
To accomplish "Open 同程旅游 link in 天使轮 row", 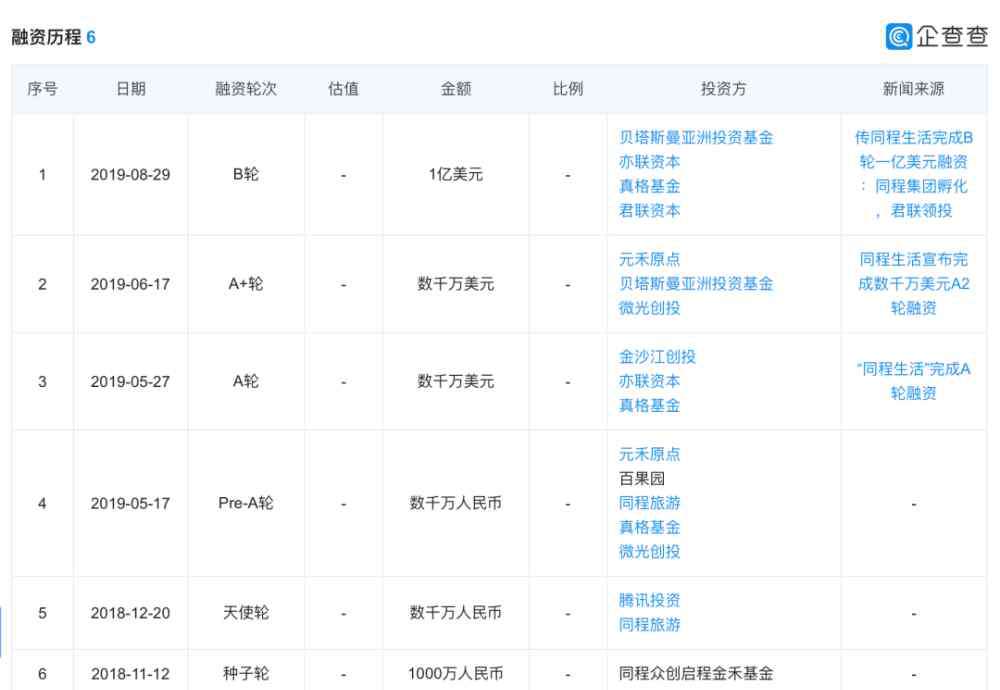I will (649, 625).
